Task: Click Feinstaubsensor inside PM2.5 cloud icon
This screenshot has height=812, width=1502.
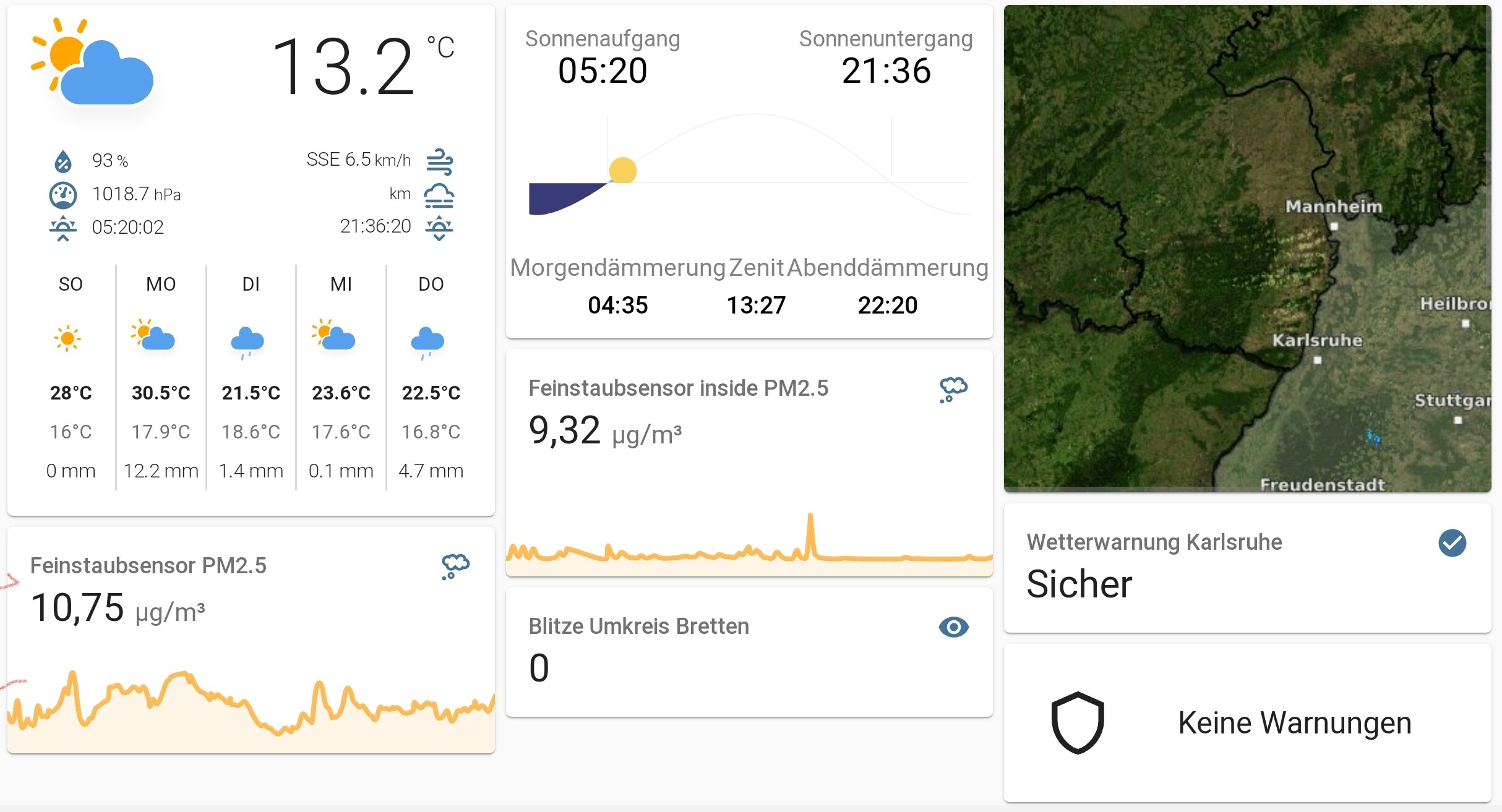Action: pyautogui.click(x=953, y=389)
